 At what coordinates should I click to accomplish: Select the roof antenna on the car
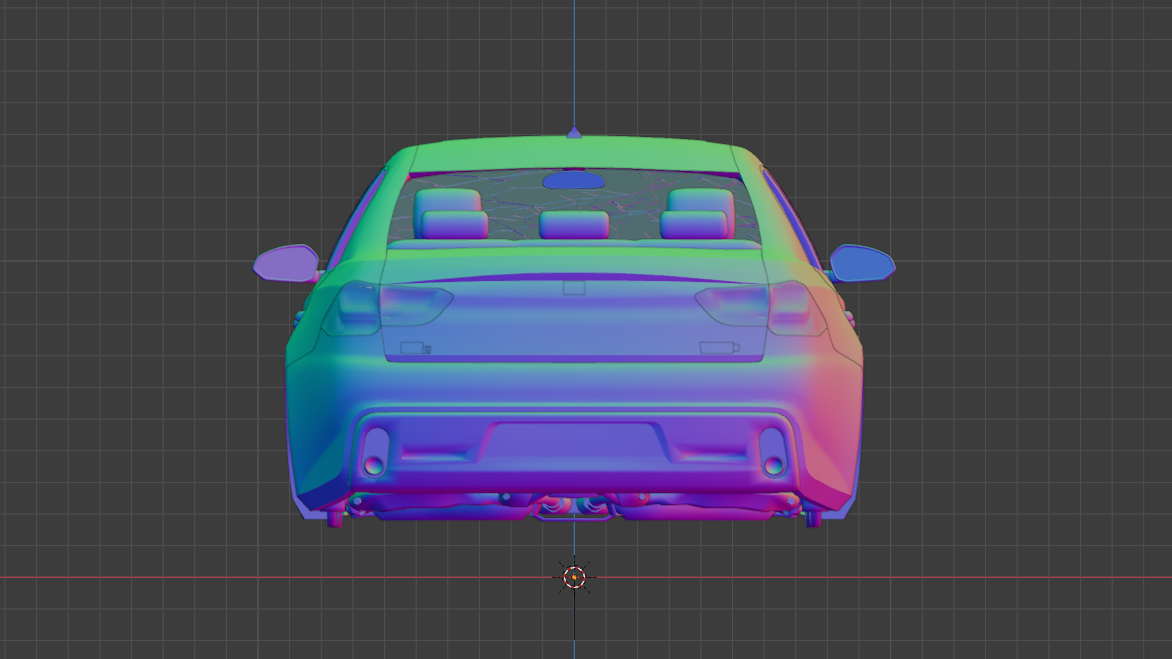[x=574, y=132]
